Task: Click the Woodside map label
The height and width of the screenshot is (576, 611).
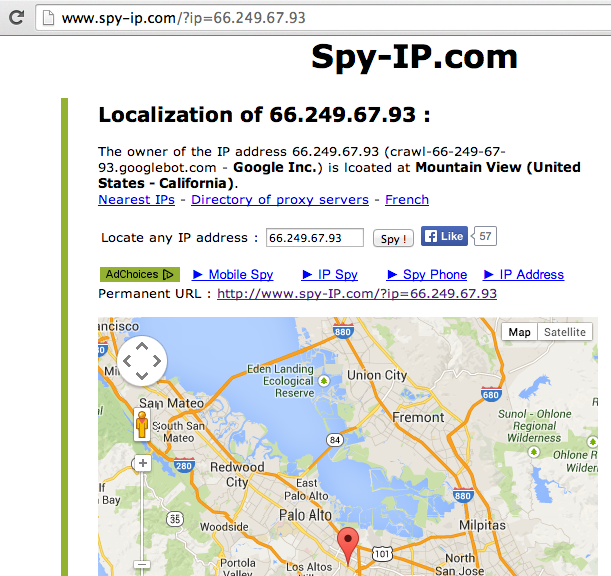Action: 224,527
